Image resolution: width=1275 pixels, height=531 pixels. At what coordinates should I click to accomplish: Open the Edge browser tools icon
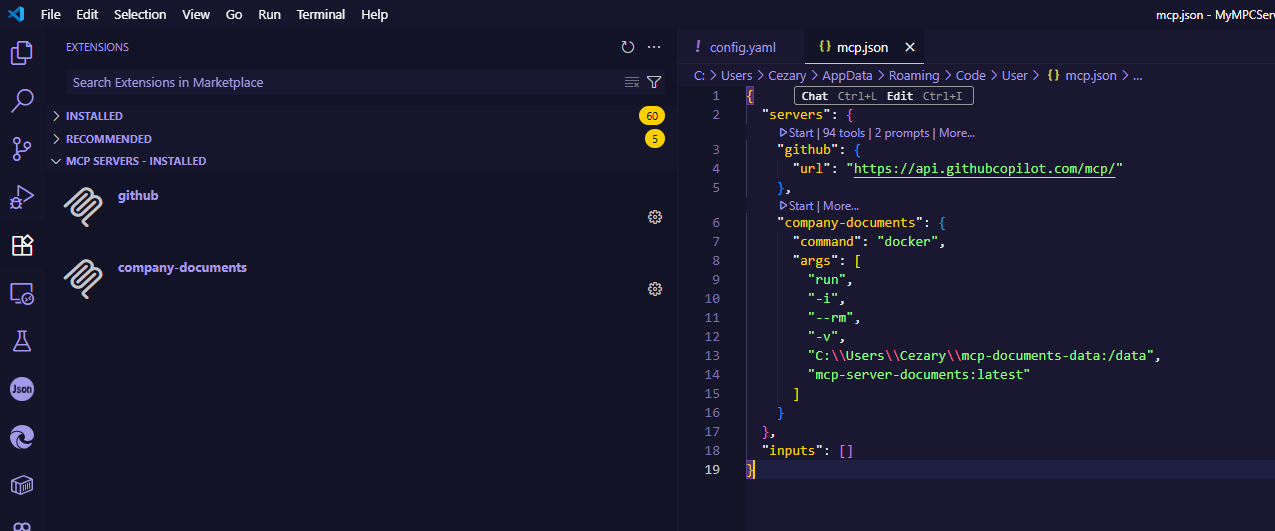[22, 437]
